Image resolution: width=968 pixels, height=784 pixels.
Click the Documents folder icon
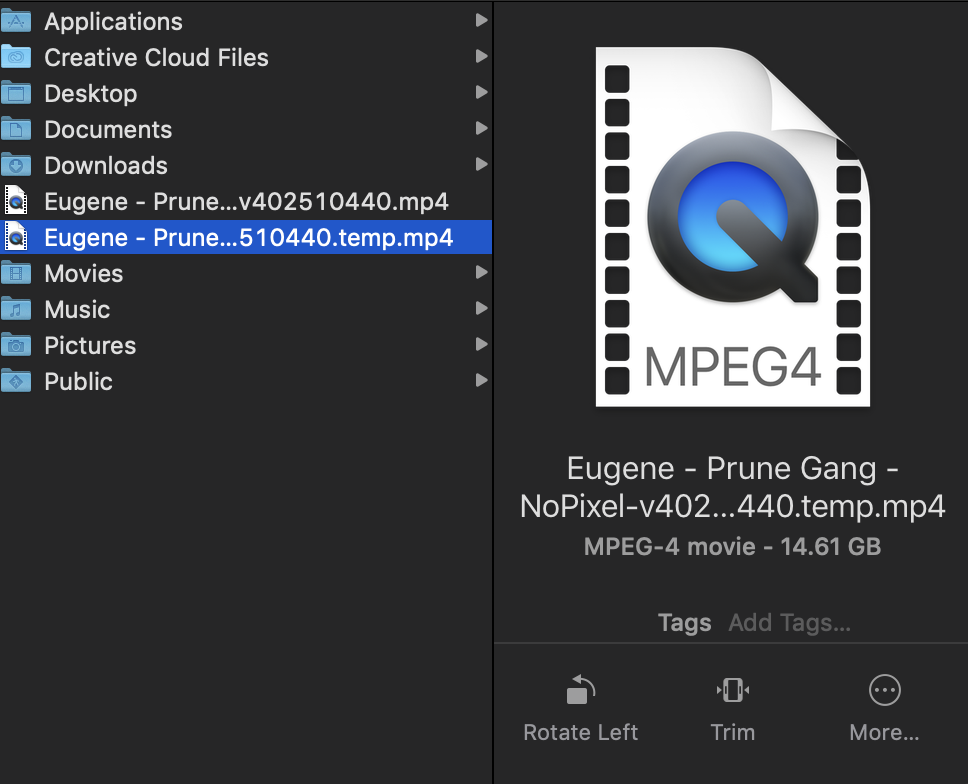[x=16, y=129]
